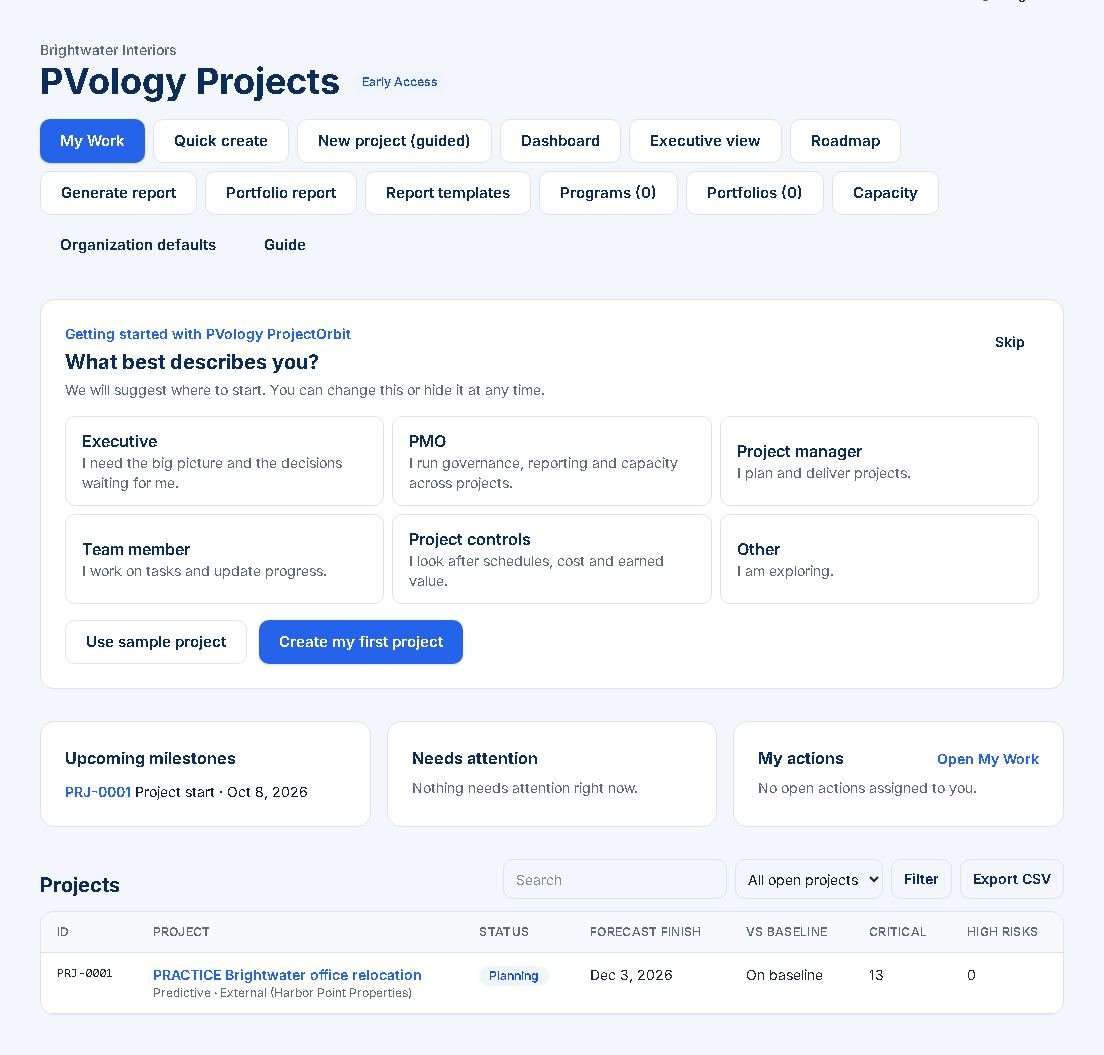1104x1055 pixels.
Task: Click the Open My Work link
Action: coord(987,759)
